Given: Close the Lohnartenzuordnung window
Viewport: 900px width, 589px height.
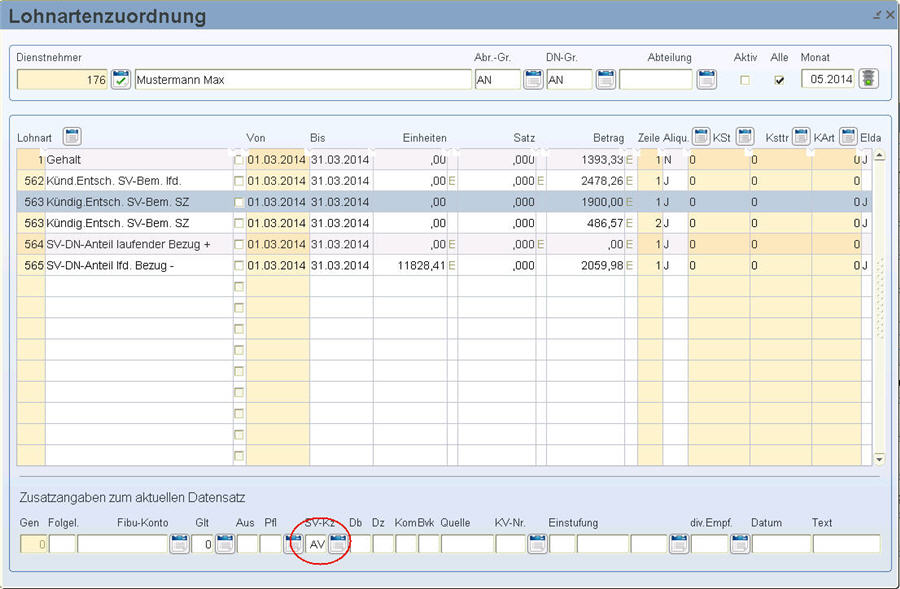Looking at the screenshot, I should (x=890, y=14).
